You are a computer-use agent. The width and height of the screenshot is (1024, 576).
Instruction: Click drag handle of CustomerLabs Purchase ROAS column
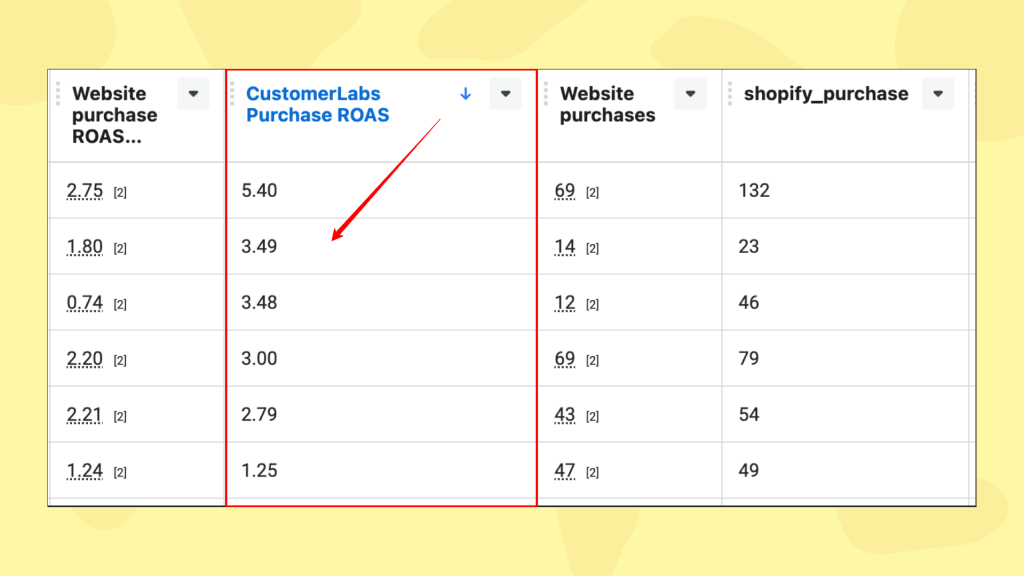point(232,93)
